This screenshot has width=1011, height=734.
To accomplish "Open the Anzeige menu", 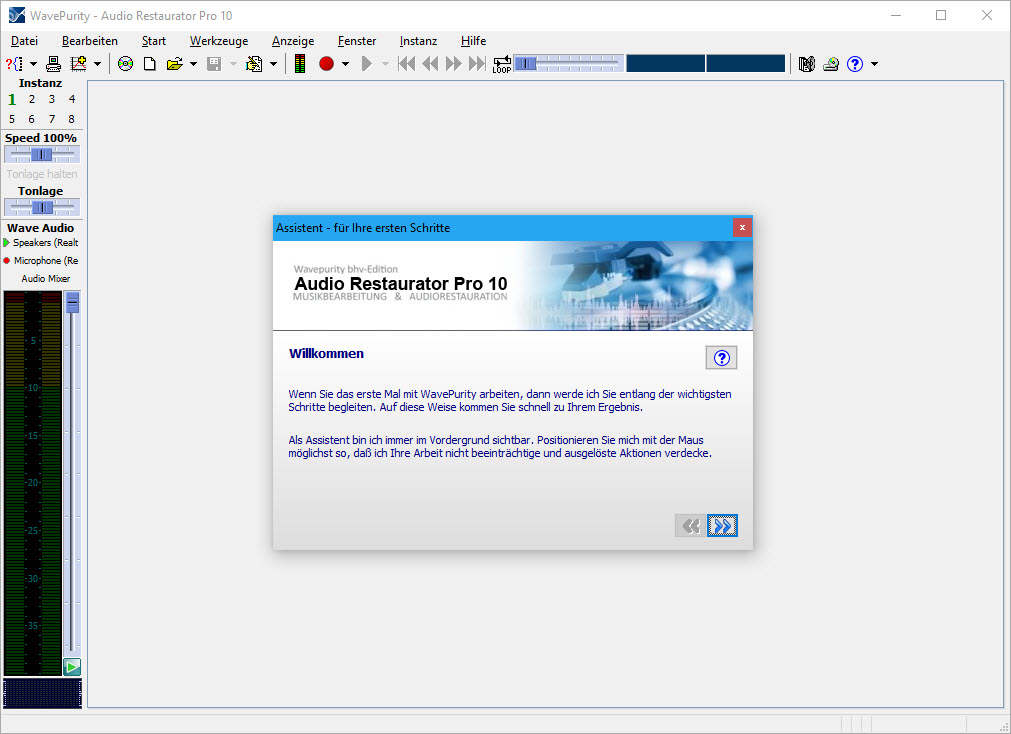I will pyautogui.click(x=293, y=41).
